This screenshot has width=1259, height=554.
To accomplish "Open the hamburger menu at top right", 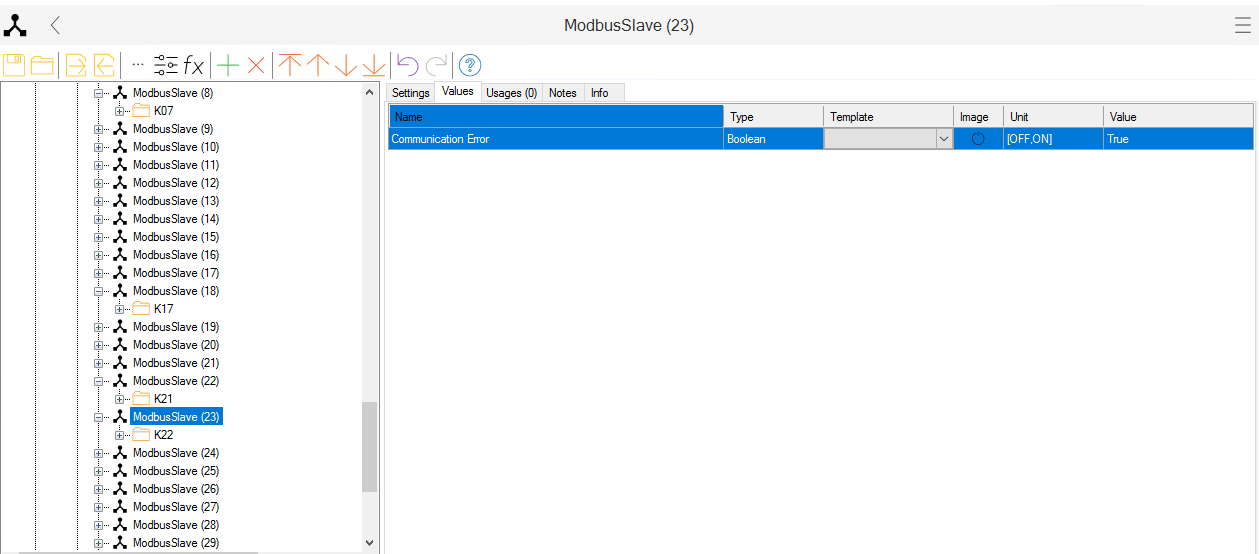I will coord(1242,26).
